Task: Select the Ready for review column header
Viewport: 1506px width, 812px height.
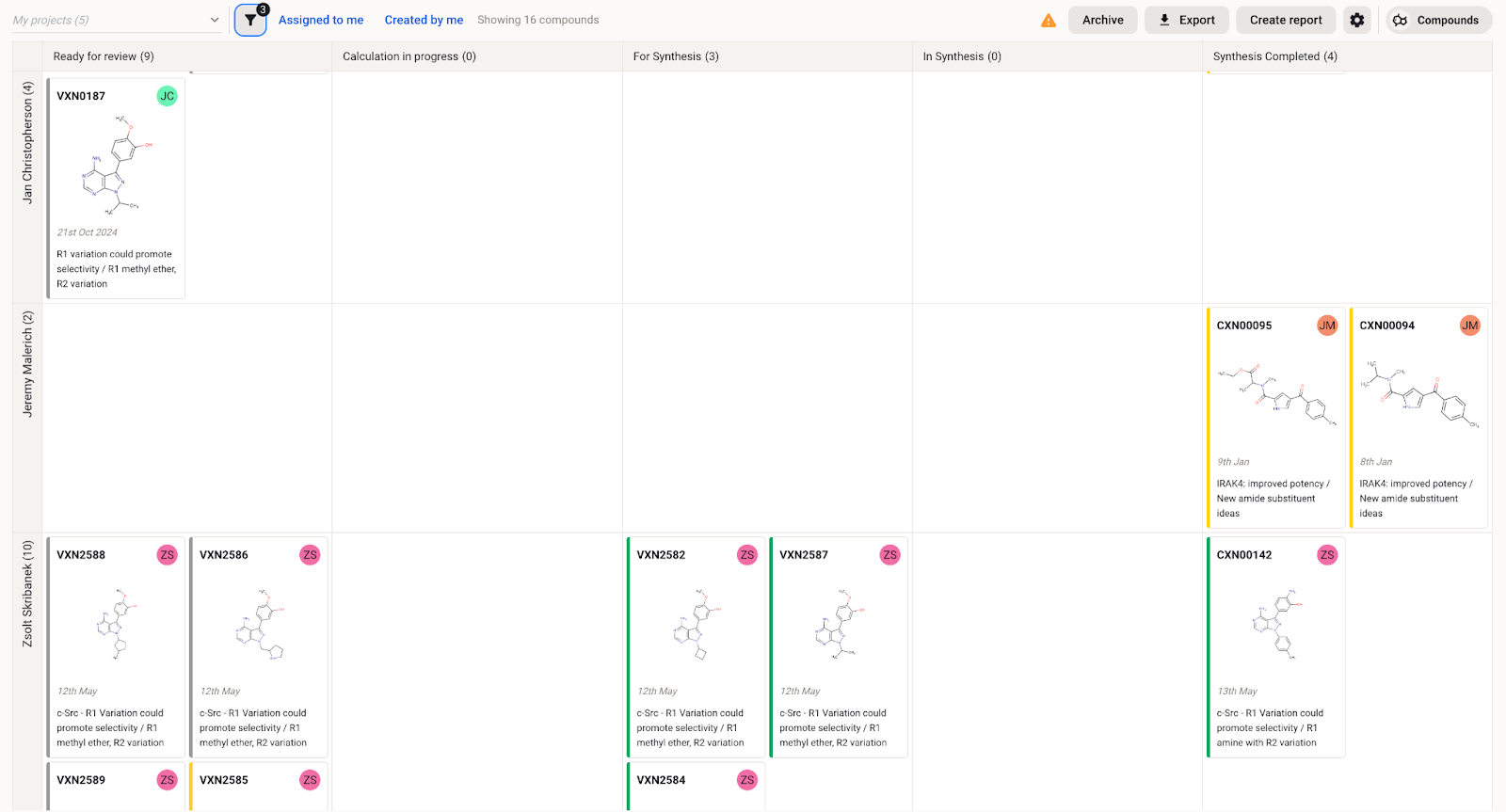Action: click(x=104, y=56)
